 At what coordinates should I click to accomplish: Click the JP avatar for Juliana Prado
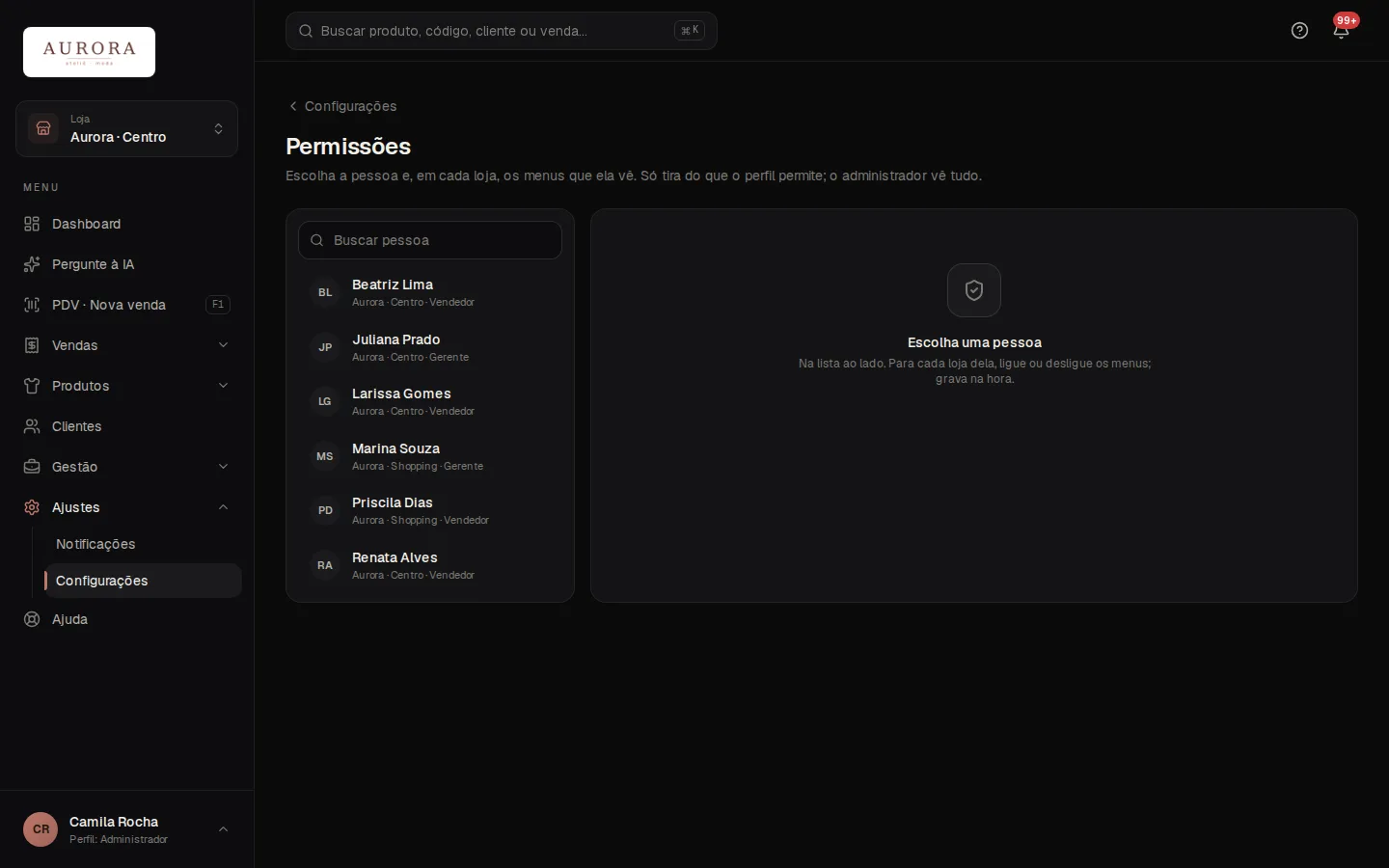click(x=325, y=347)
